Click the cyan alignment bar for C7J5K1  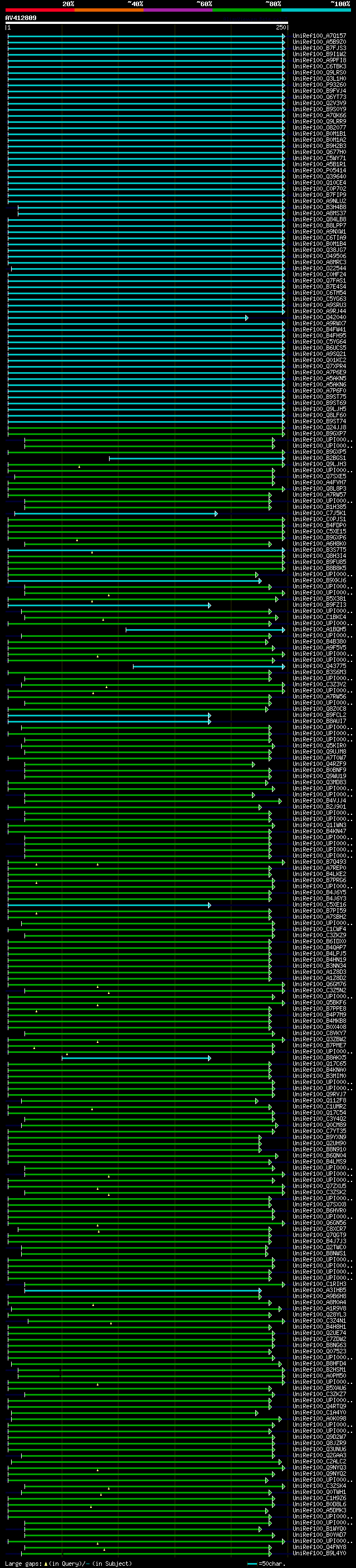116,514
